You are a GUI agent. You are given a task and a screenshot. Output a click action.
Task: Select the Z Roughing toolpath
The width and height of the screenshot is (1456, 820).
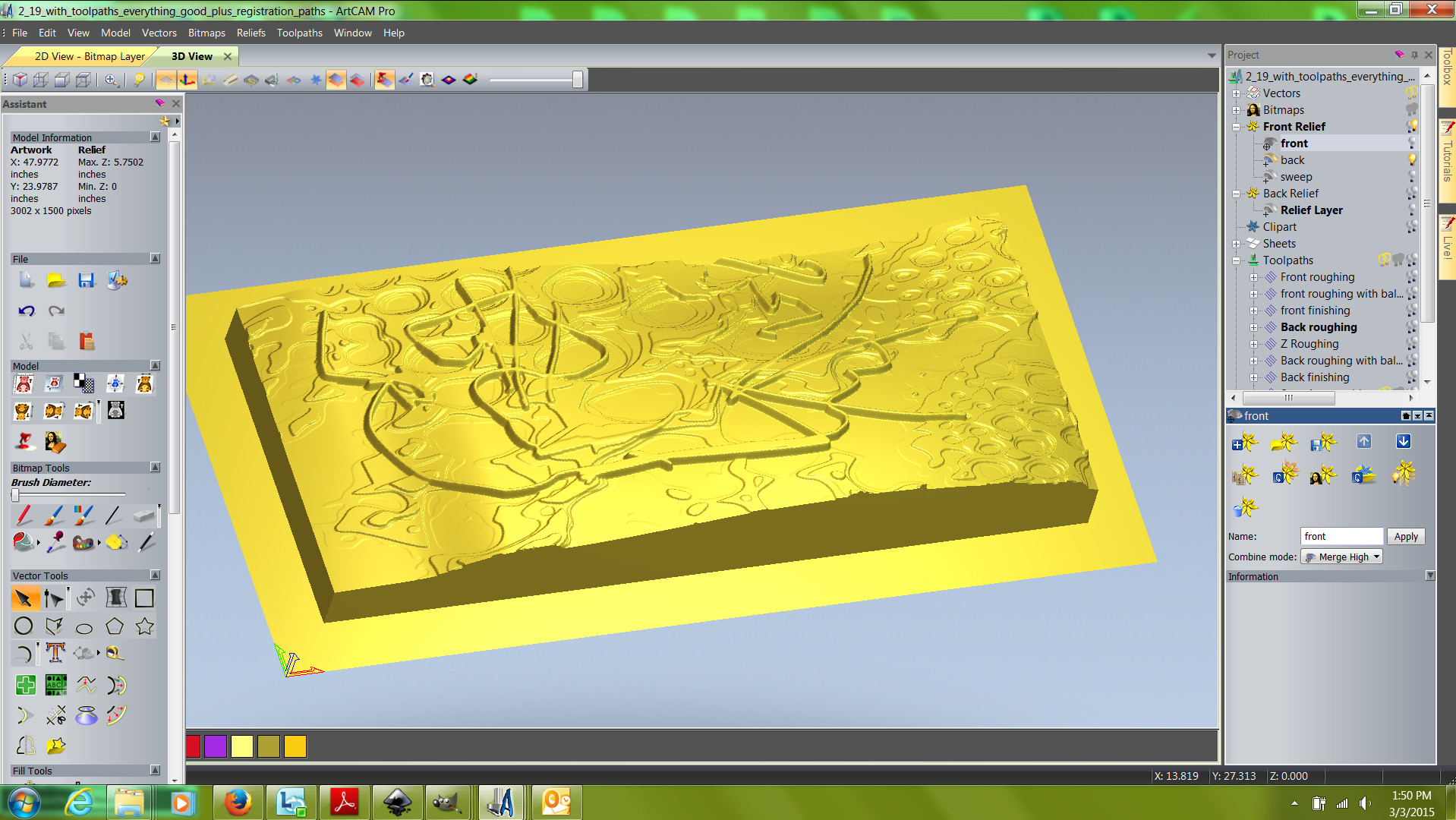tap(1309, 344)
